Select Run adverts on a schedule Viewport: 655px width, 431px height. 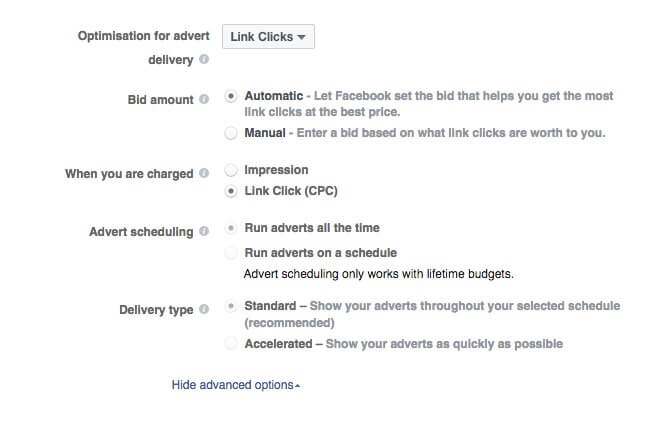(x=232, y=253)
